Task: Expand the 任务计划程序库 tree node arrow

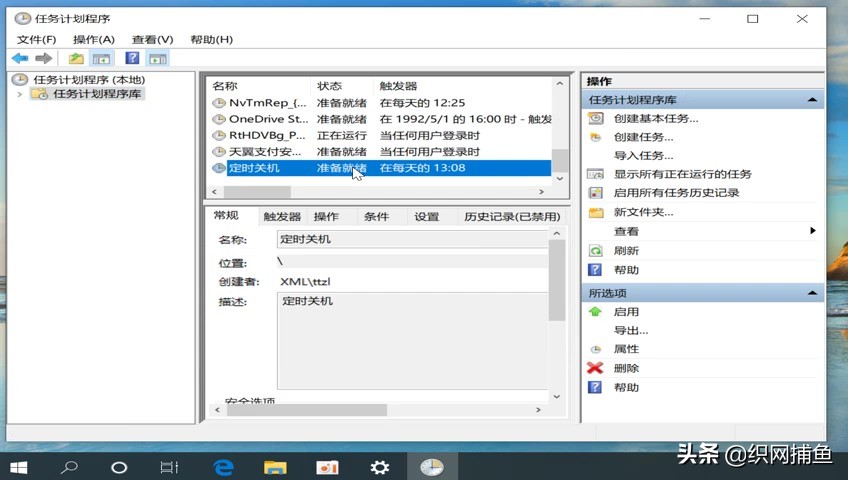Action: tap(20, 94)
